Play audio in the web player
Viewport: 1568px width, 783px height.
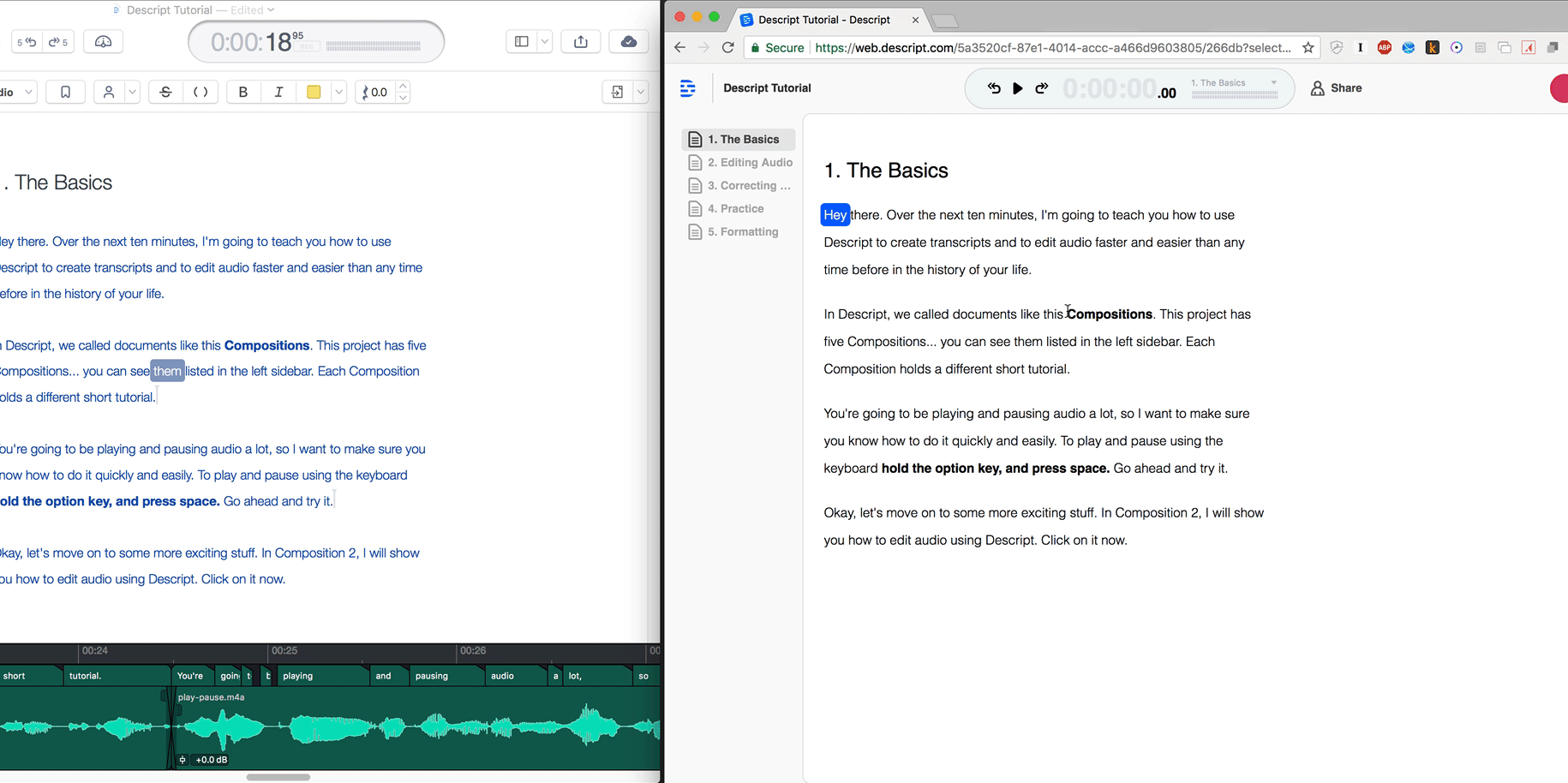point(1018,88)
